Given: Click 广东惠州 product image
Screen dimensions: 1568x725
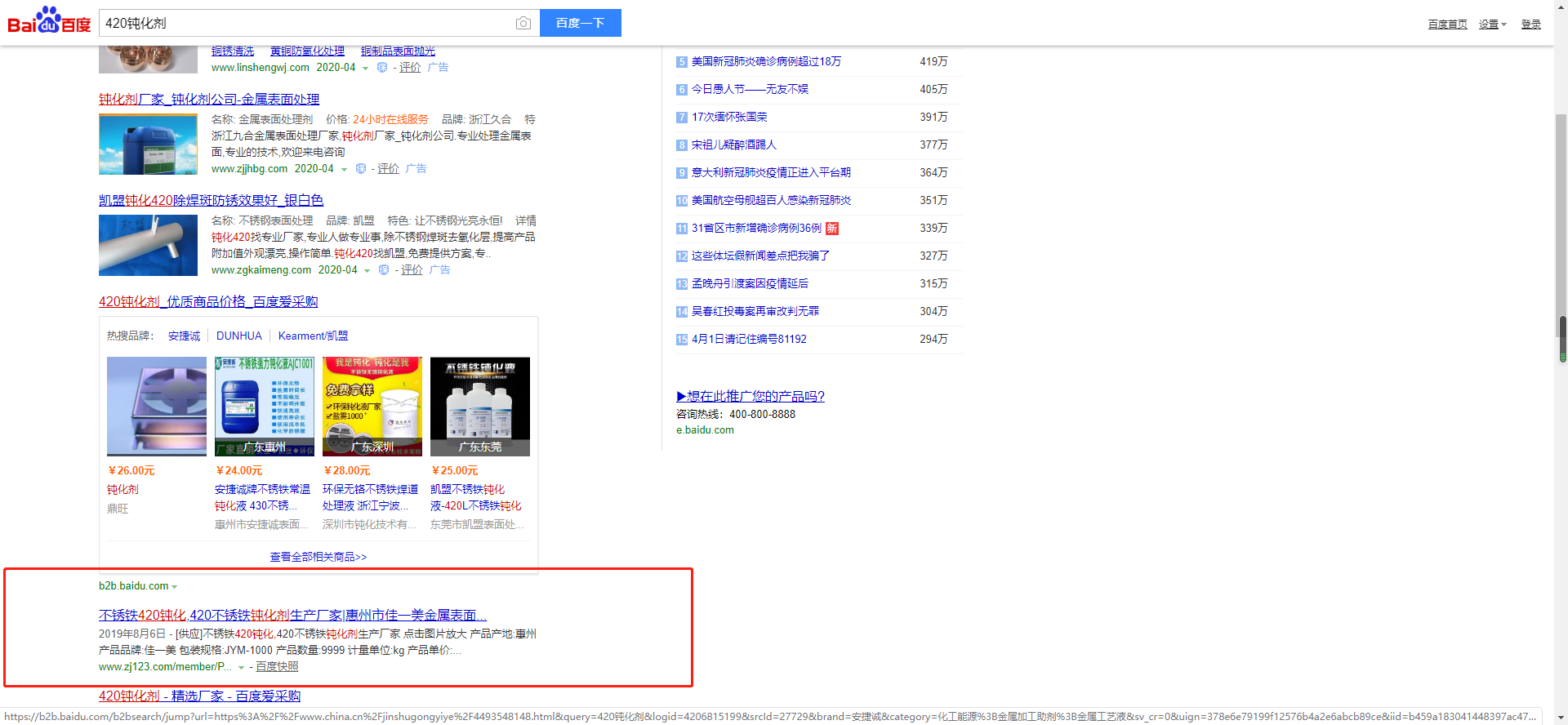Looking at the screenshot, I should pos(265,406).
